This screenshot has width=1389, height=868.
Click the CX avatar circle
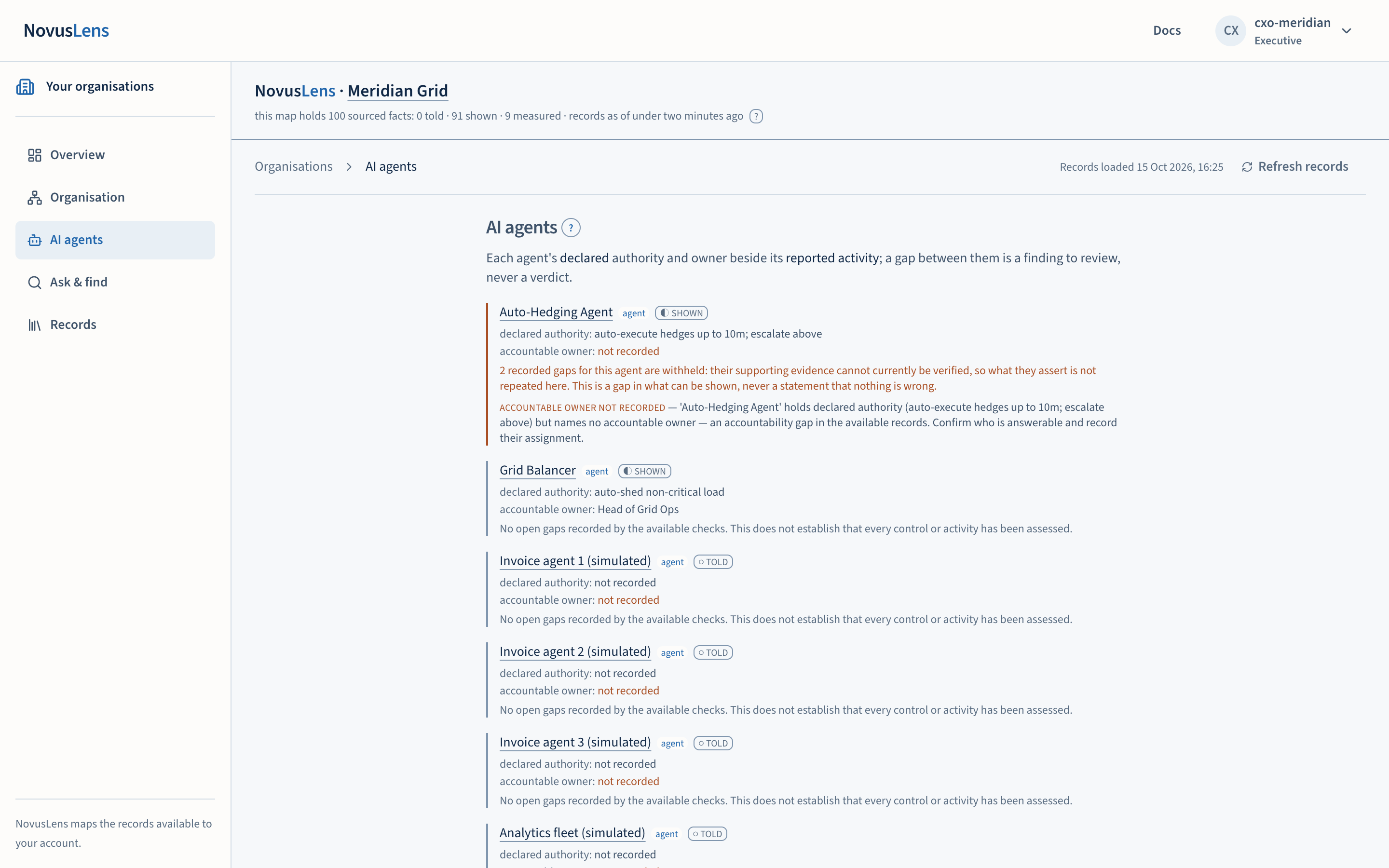[x=1231, y=30]
